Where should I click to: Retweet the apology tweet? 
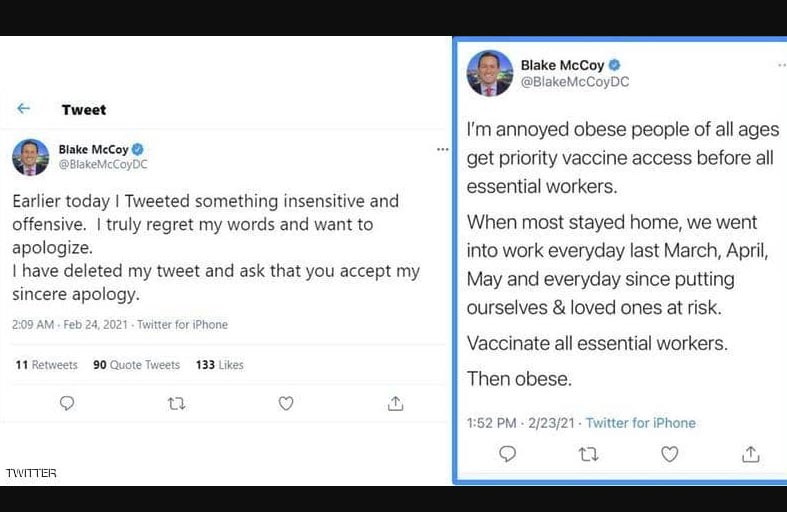(x=176, y=403)
